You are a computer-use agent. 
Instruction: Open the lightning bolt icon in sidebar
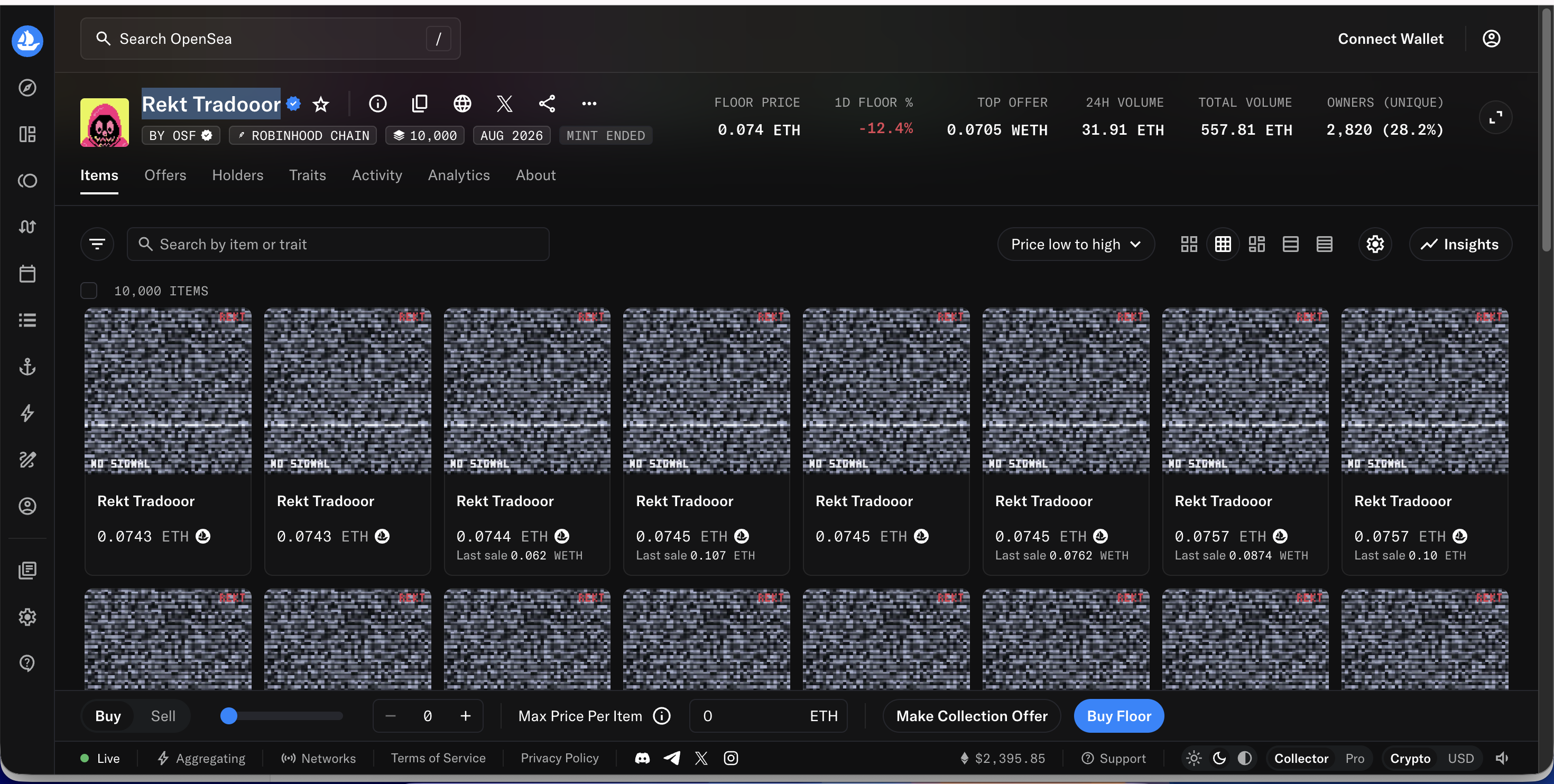27,413
